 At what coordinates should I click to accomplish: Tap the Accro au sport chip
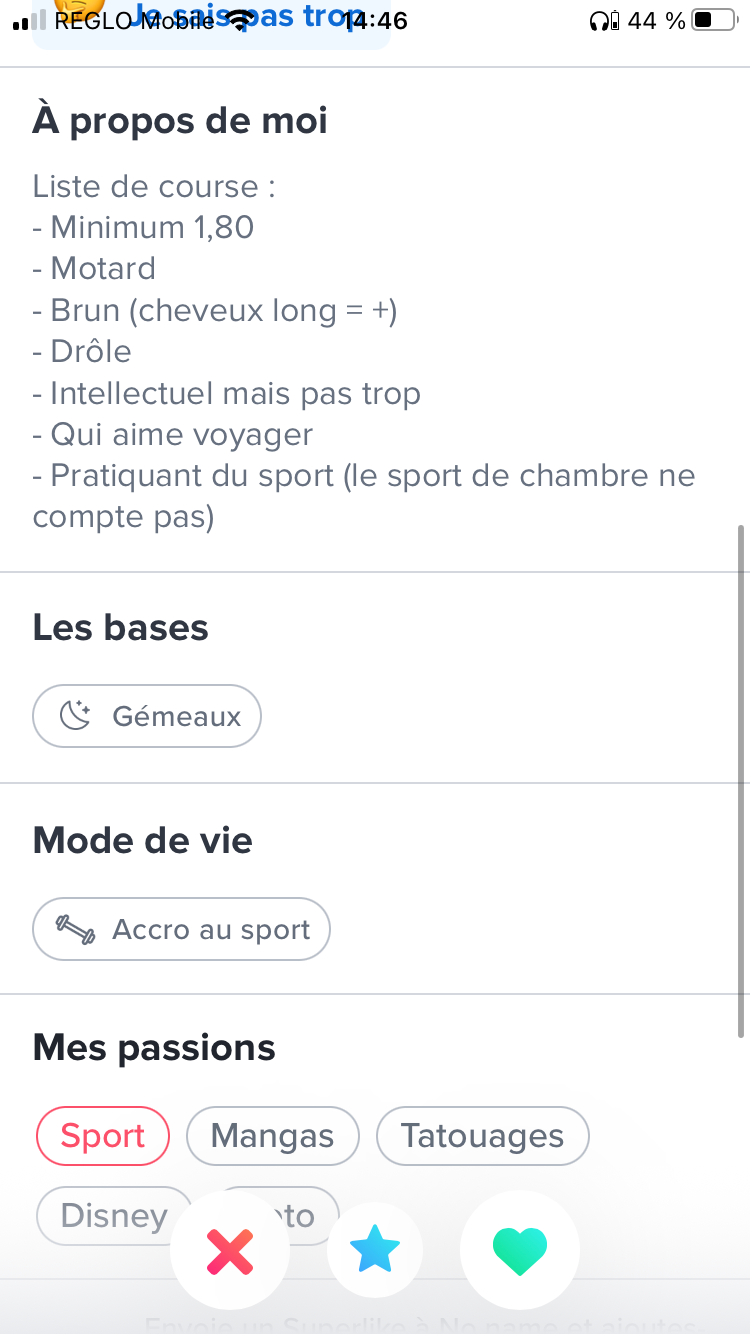pos(181,930)
